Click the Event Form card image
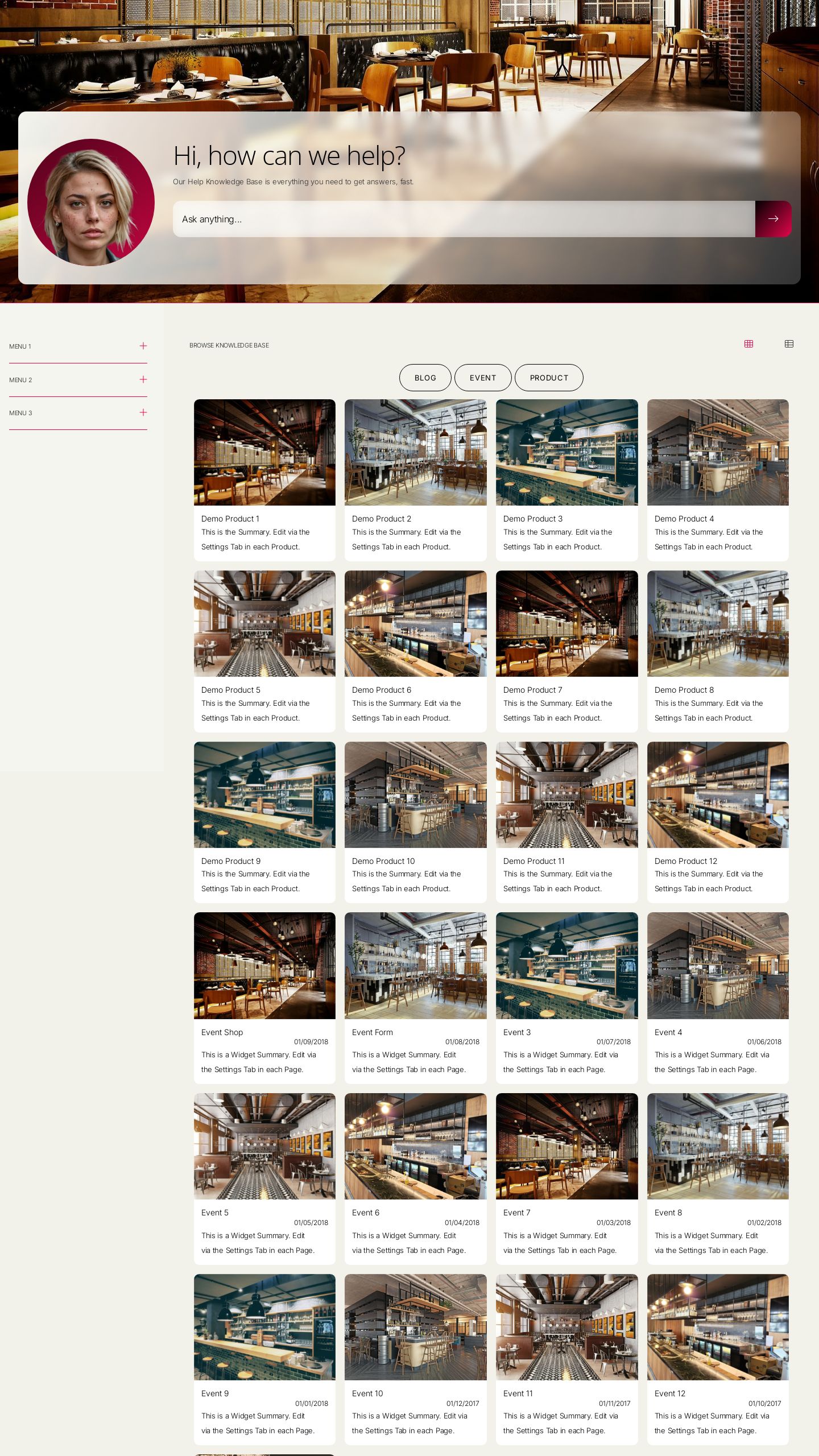819x1456 pixels. point(415,965)
